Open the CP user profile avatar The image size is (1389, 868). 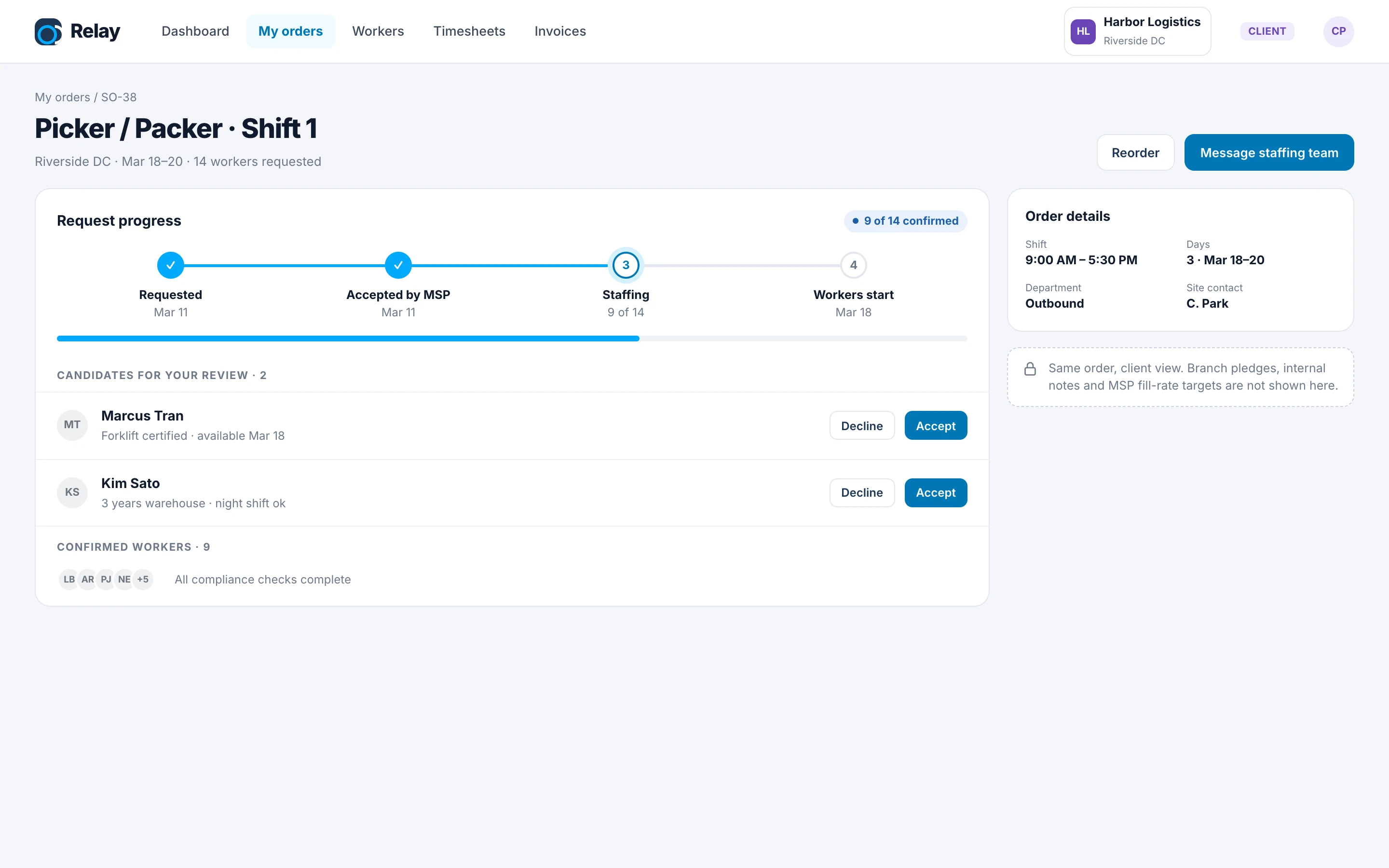coord(1338,31)
